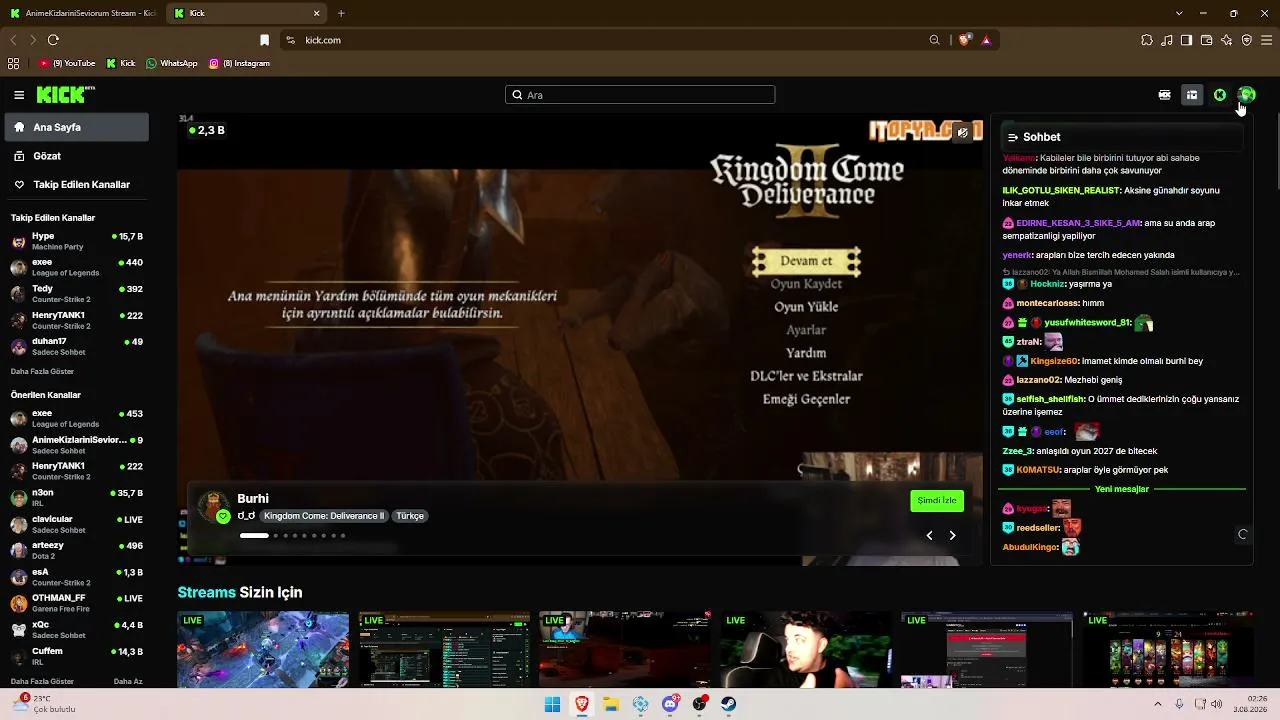Select Gözat in the sidebar
This screenshot has height=720, width=1280.
pos(76,156)
